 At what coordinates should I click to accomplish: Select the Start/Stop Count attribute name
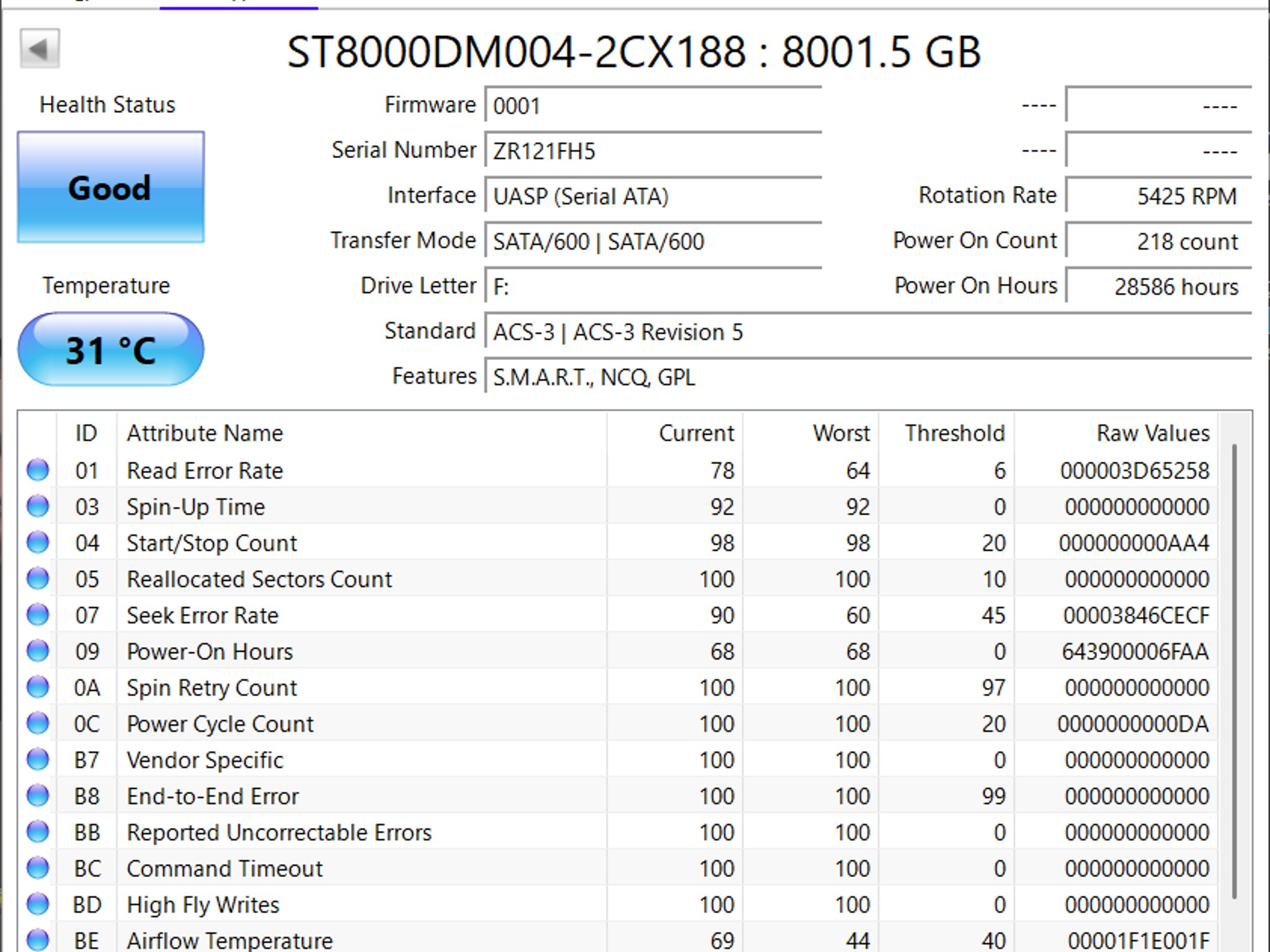coord(211,543)
